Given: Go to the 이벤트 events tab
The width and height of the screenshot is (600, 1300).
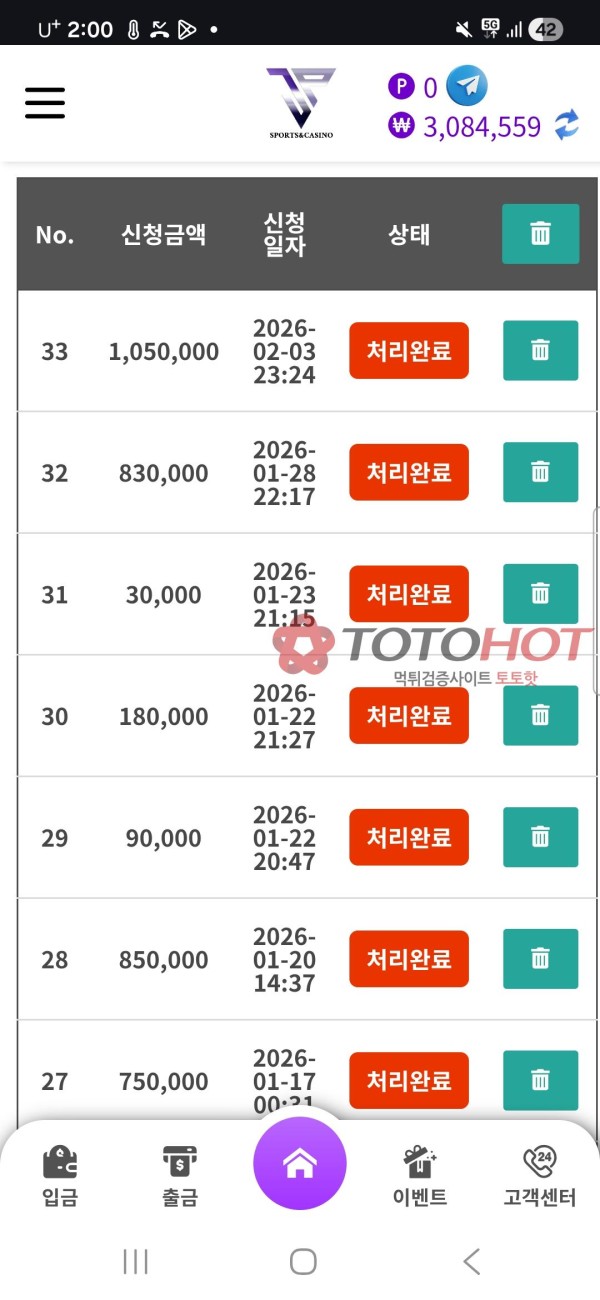Looking at the screenshot, I should tap(420, 1176).
